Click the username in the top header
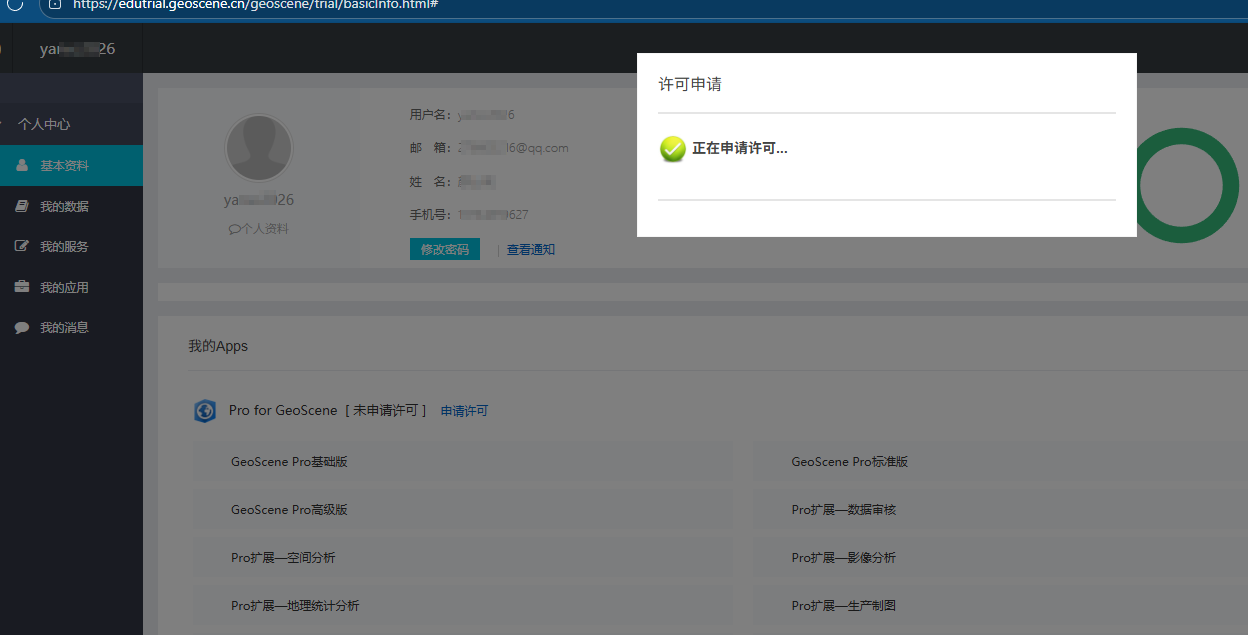 tap(78, 49)
